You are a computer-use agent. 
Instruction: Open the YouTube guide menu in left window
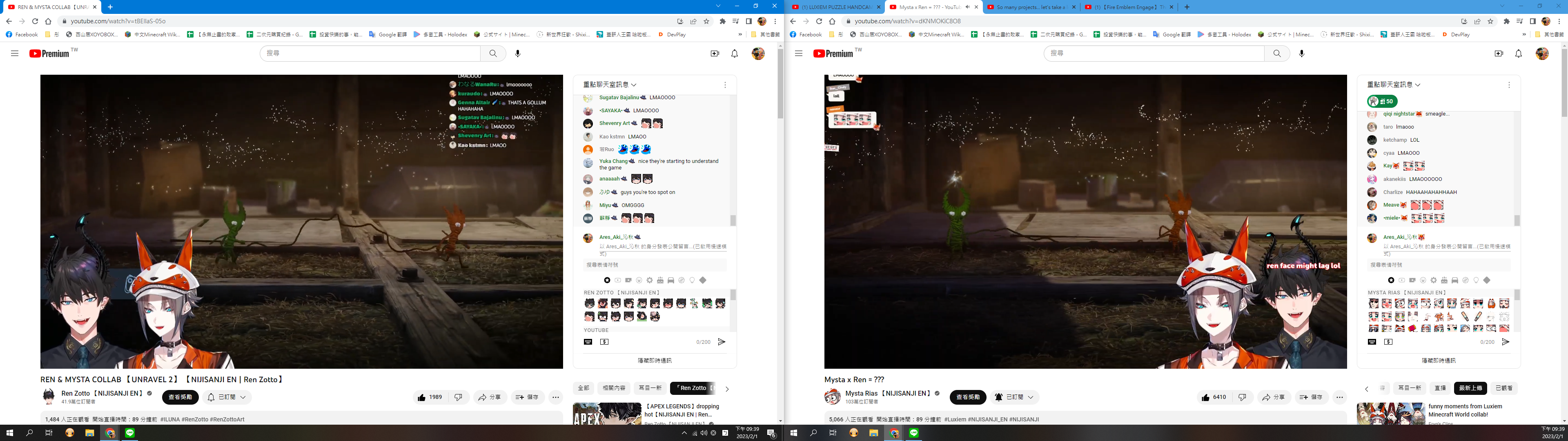[x=15, y=53]
